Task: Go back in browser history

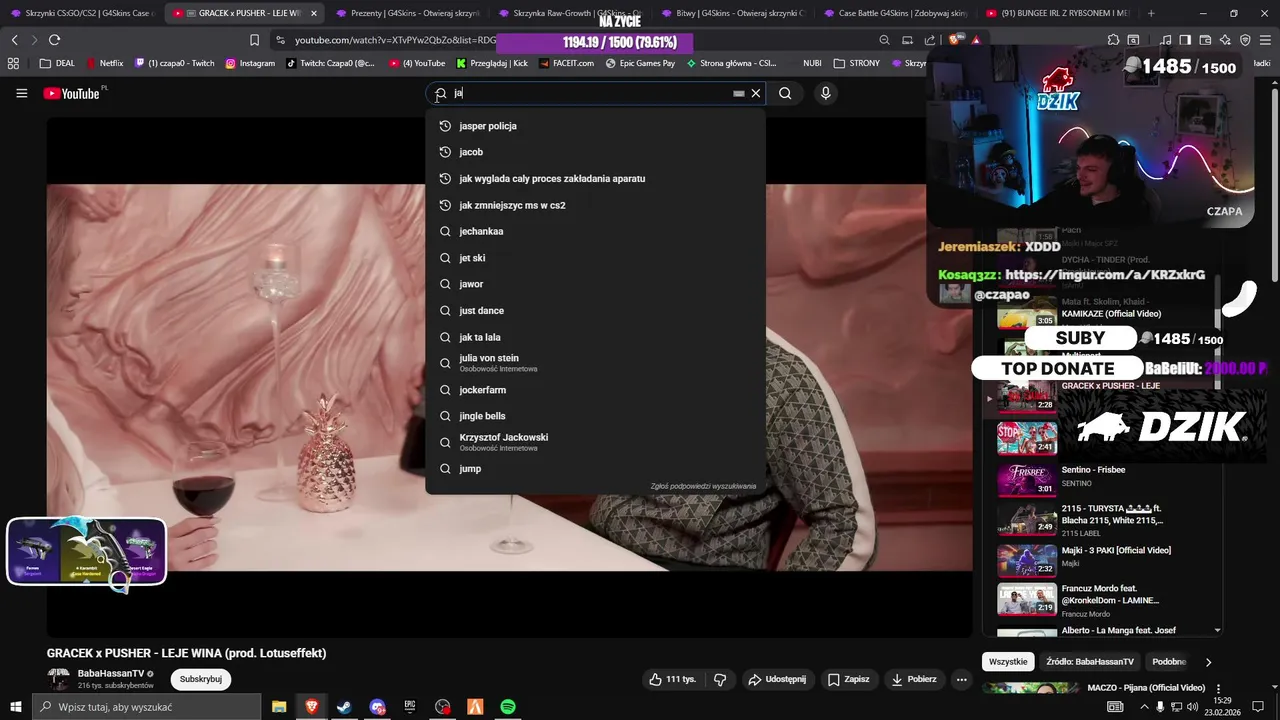Action: point(14,40)
